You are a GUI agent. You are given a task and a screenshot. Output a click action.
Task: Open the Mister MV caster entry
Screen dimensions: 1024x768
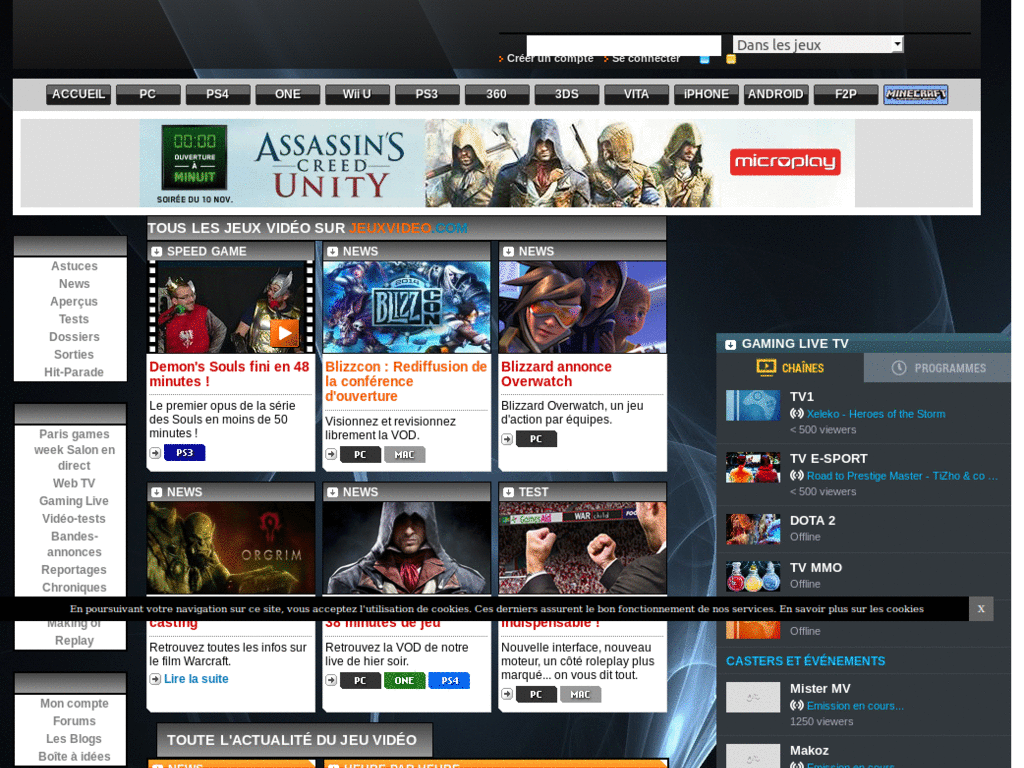(x=820, y=688)
